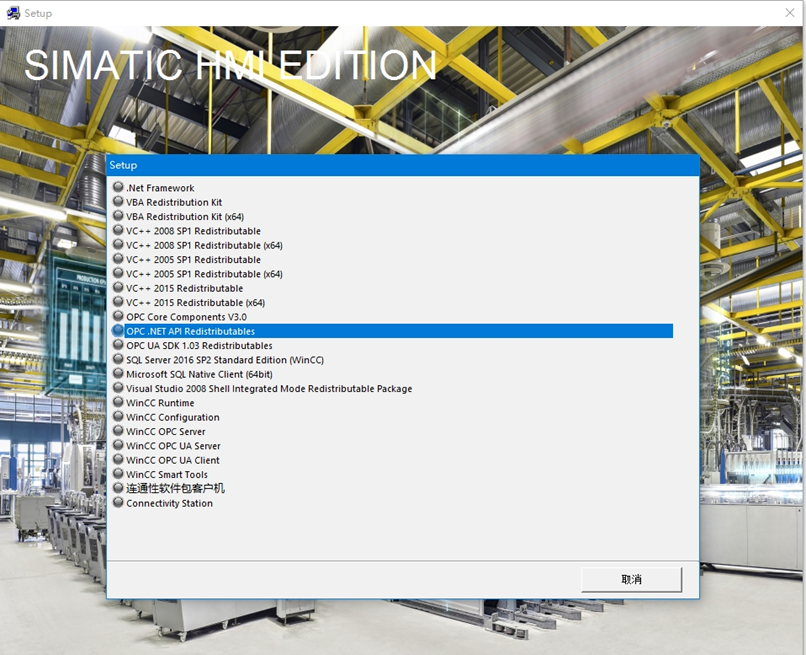Click status icon for Connectivity Station
This screenshot has width=806, height=655.
118,502
